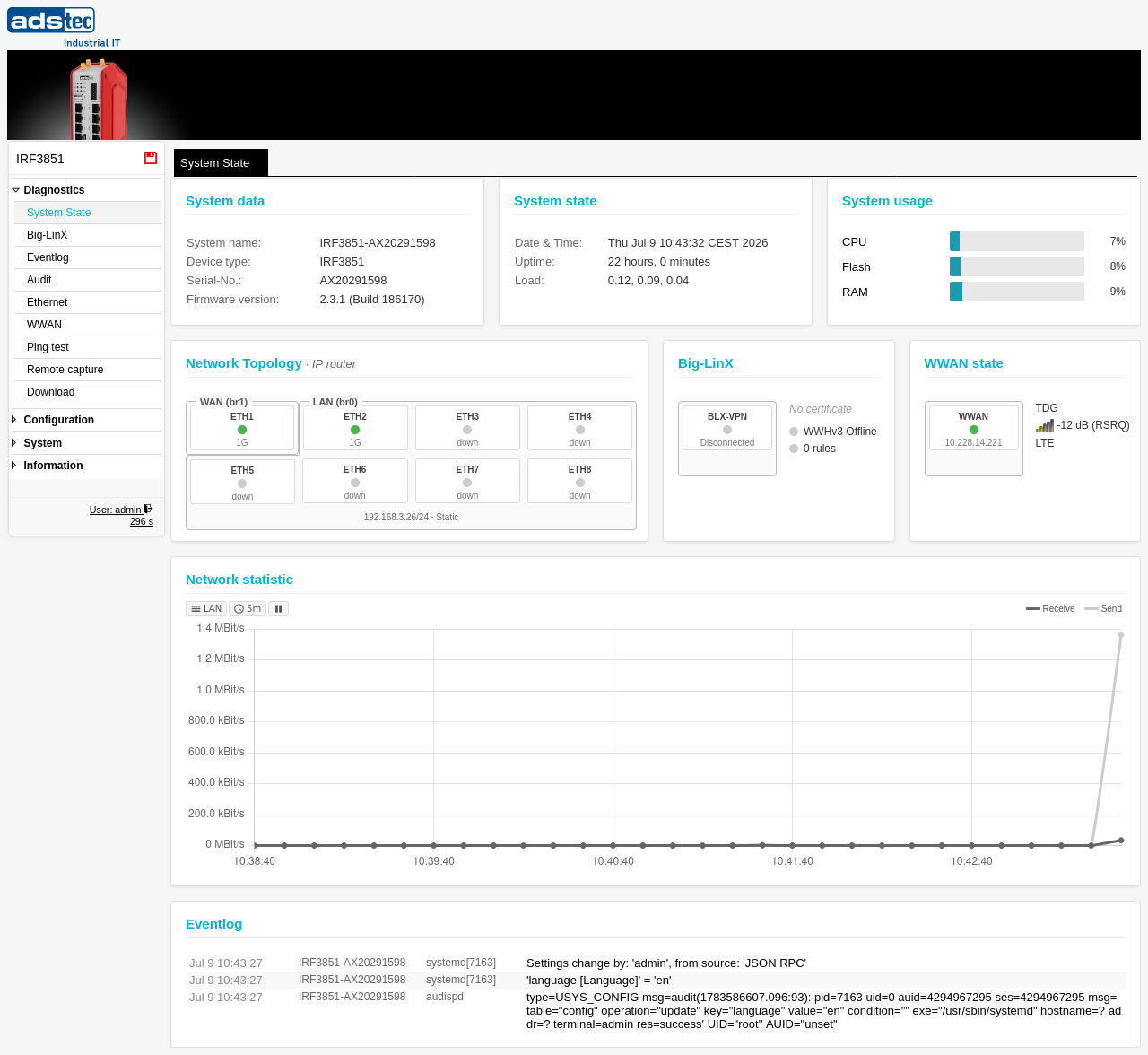Viewport: 1148px width, 1055px height.
Task: Click the -12 dB (RSRQ) signal value
Action: click(x=1093, y=425)
